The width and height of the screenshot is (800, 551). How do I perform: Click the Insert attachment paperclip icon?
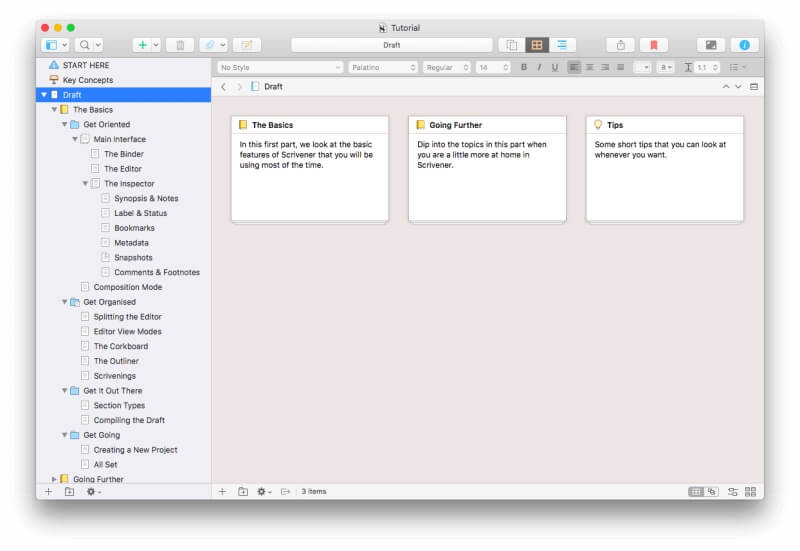(210, 45)
